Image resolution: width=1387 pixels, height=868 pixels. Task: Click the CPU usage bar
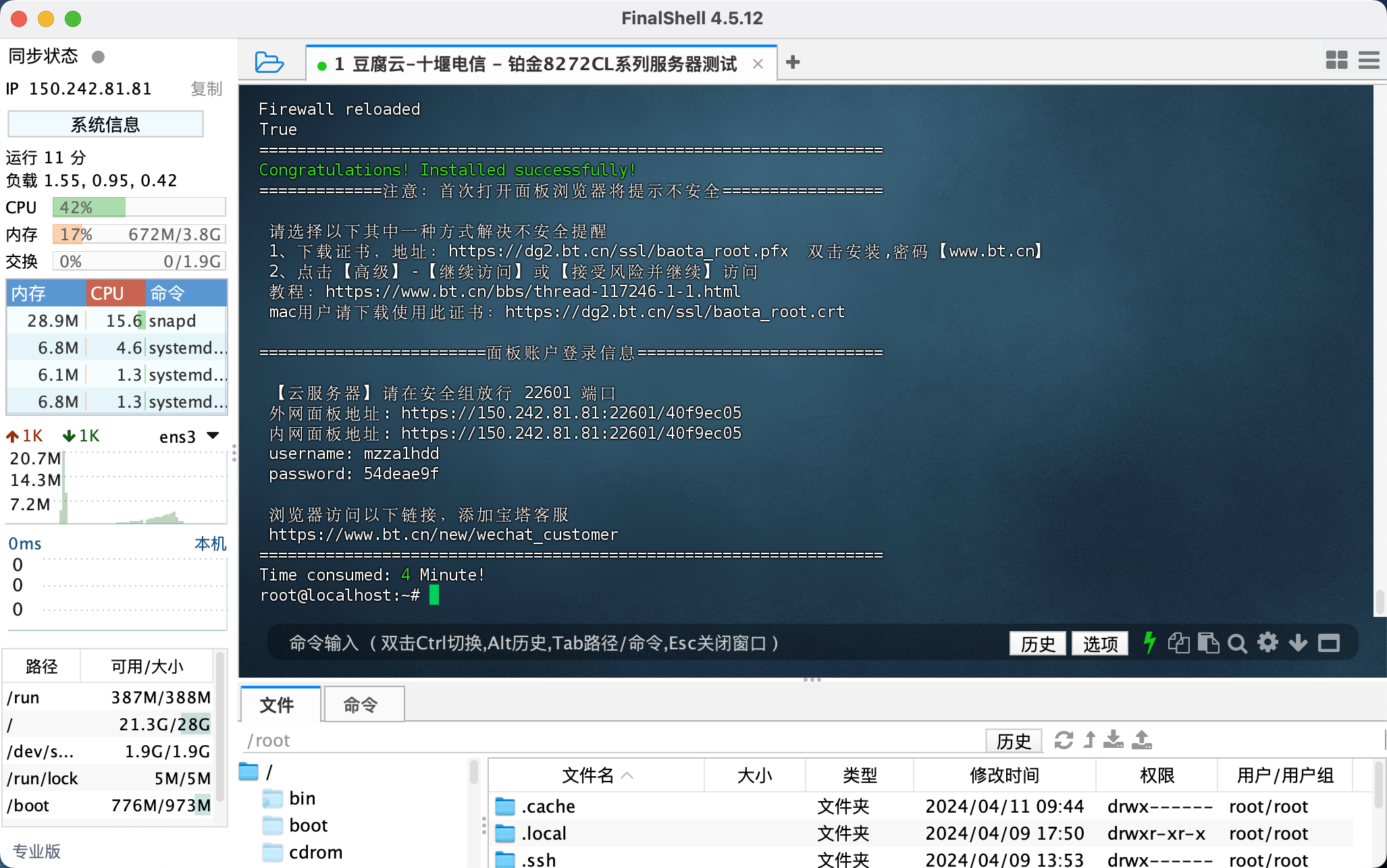coord(139,207)
